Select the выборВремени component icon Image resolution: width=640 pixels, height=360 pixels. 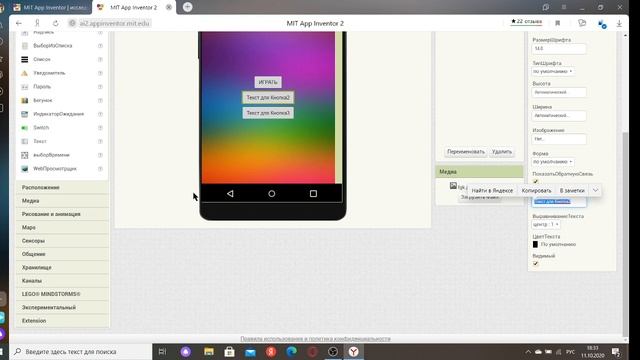point(25,155)
